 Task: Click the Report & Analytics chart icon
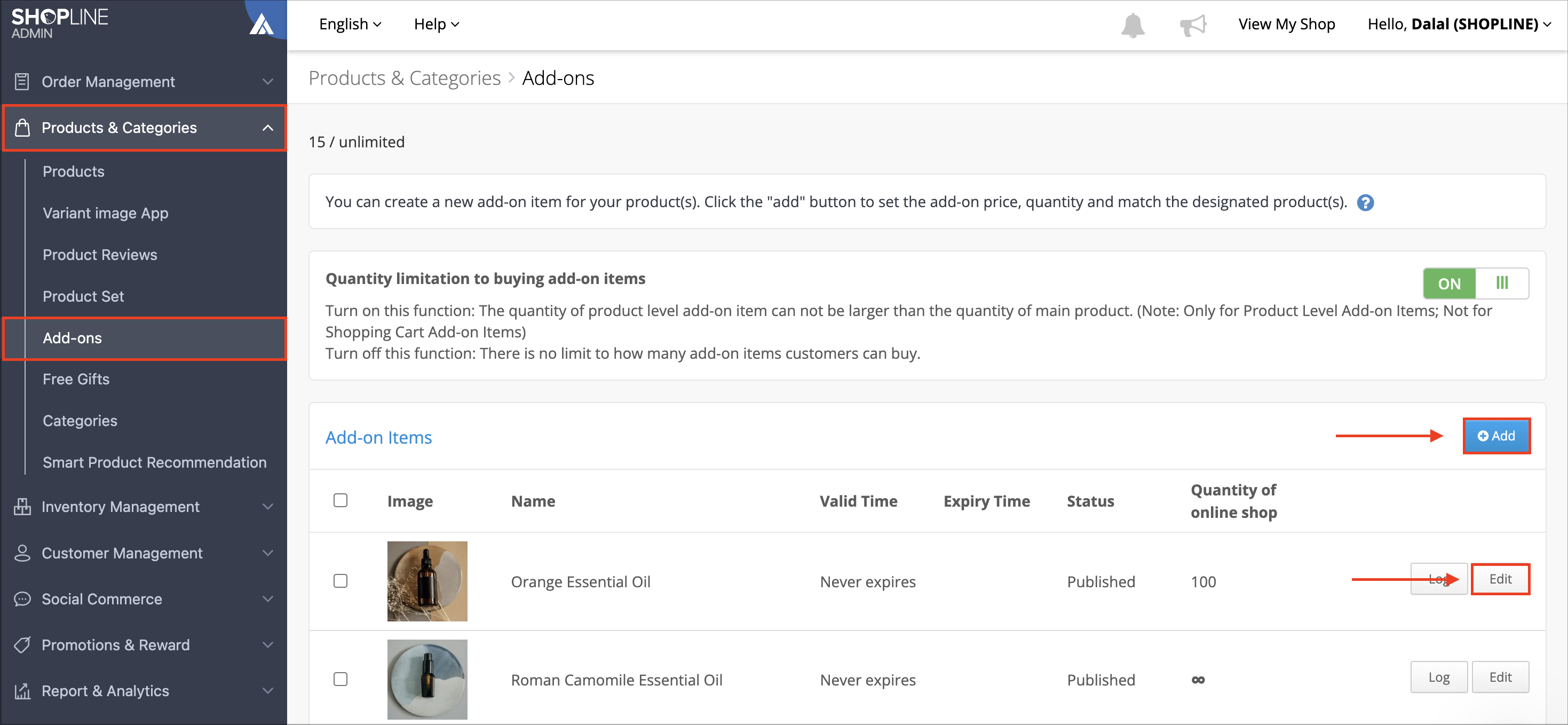point(22,691)
